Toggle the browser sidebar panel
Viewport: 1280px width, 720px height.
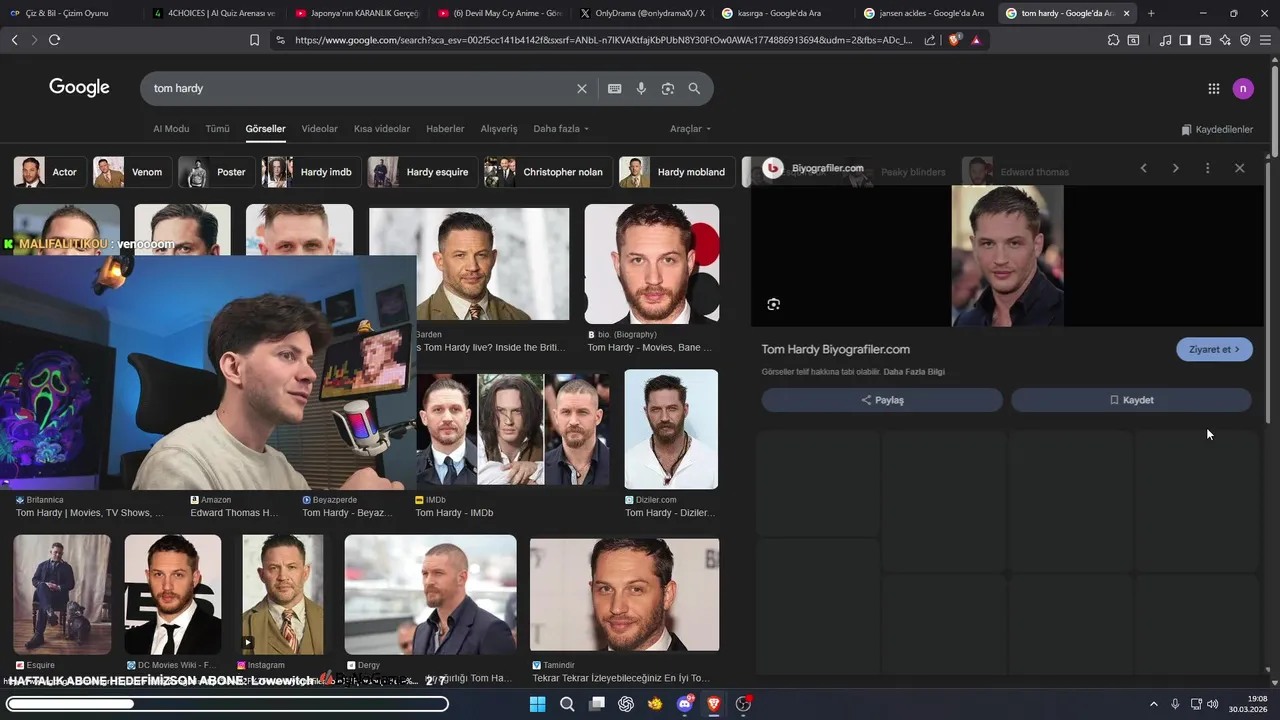(x=1185, y=40)
